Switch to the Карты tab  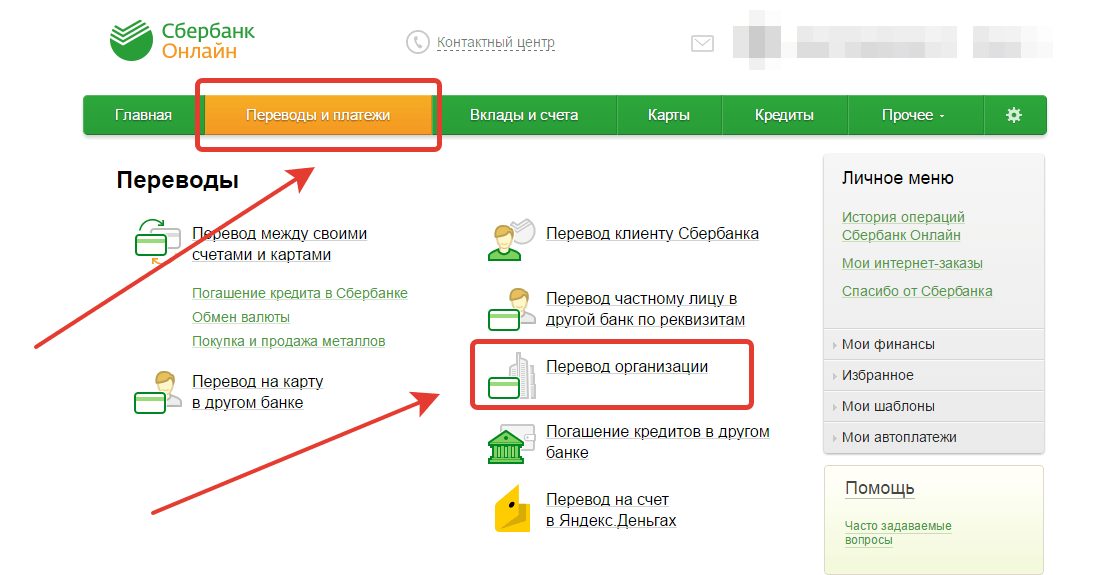668,115
